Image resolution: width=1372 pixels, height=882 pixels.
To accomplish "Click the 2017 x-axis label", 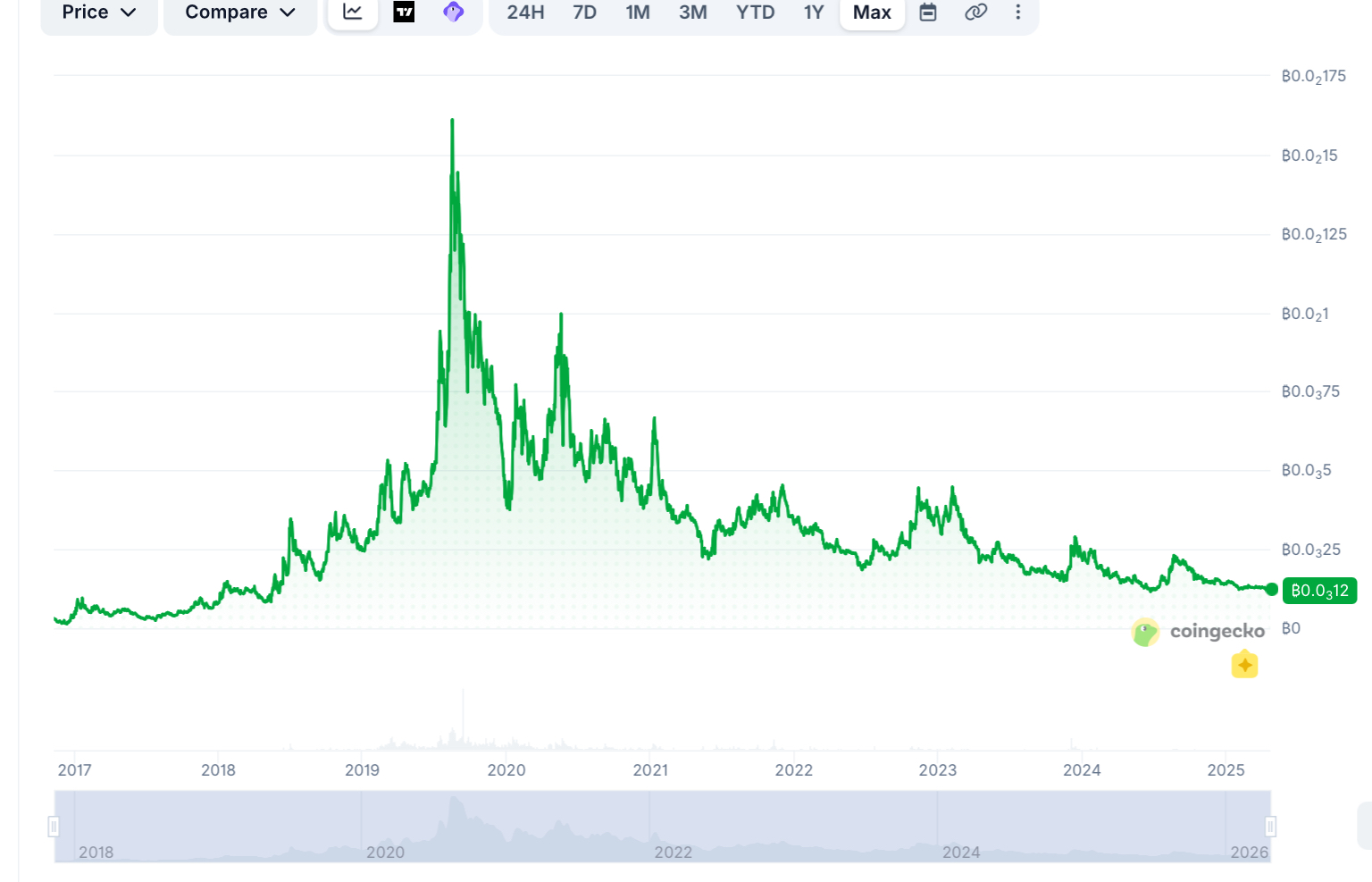I will click(74, 770).
